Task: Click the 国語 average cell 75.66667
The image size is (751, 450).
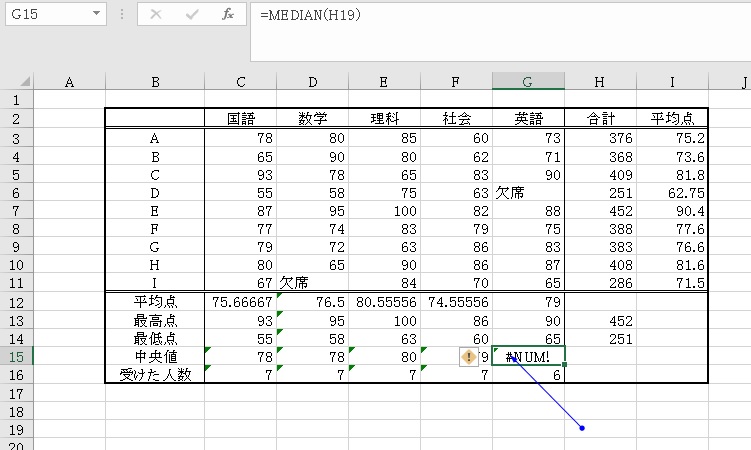Action: tap(240, 301)
